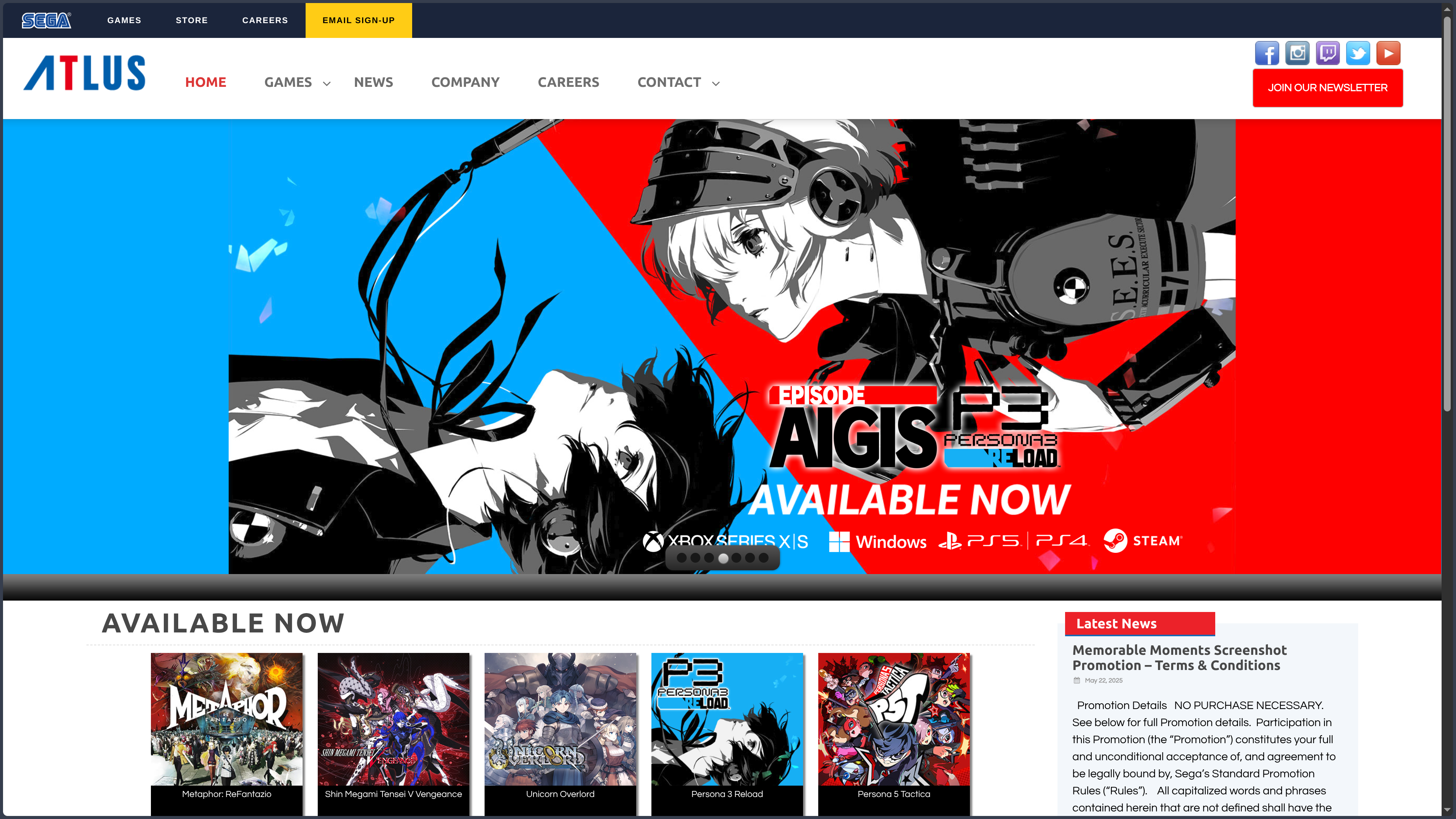Open Persona 3 Reload game thumbnail
Screen dimensions: 1456x819
click(x=727, y=719)
